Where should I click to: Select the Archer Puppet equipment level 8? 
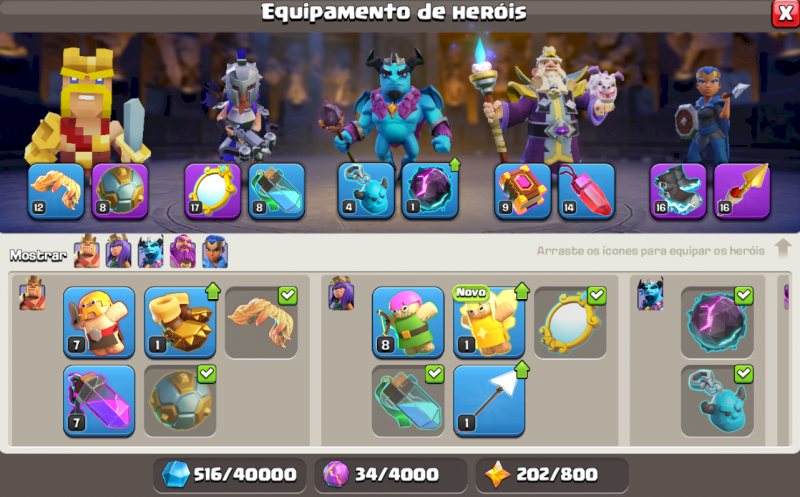pyautogui.click(x=408, y=322)
